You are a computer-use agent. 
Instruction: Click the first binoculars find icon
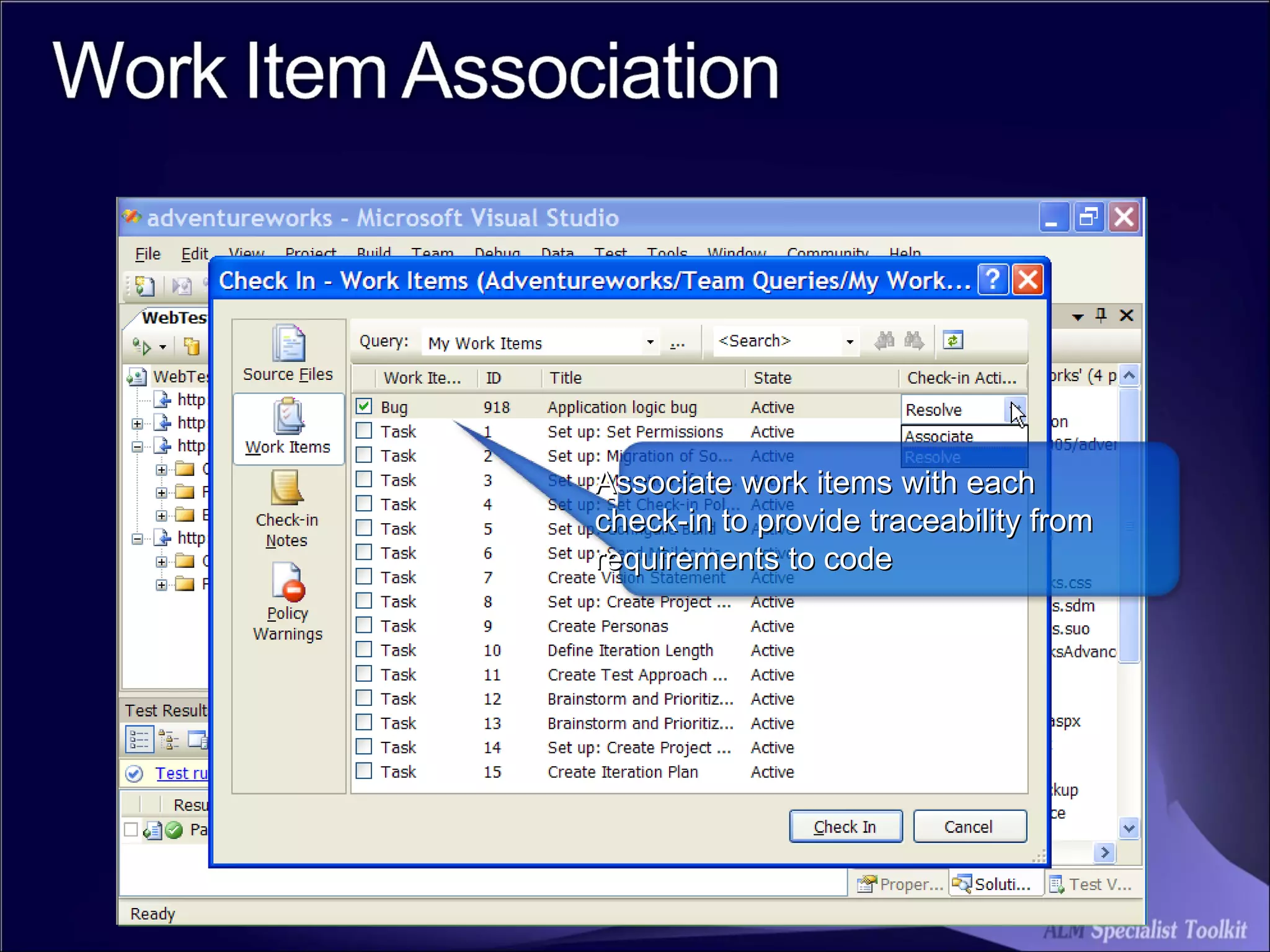coord(884,340)
